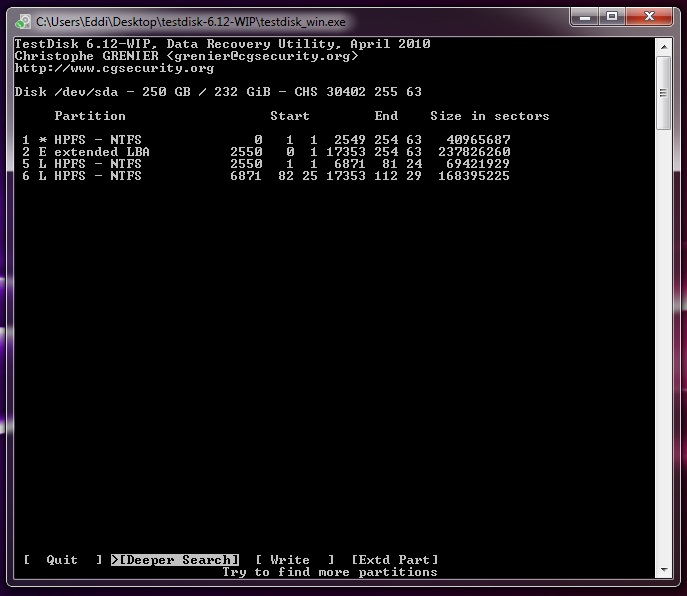Image resolution: width=687 pixels, height=596 pixels.
Task: Click the size value 168395225
Action: pos(475,176)
